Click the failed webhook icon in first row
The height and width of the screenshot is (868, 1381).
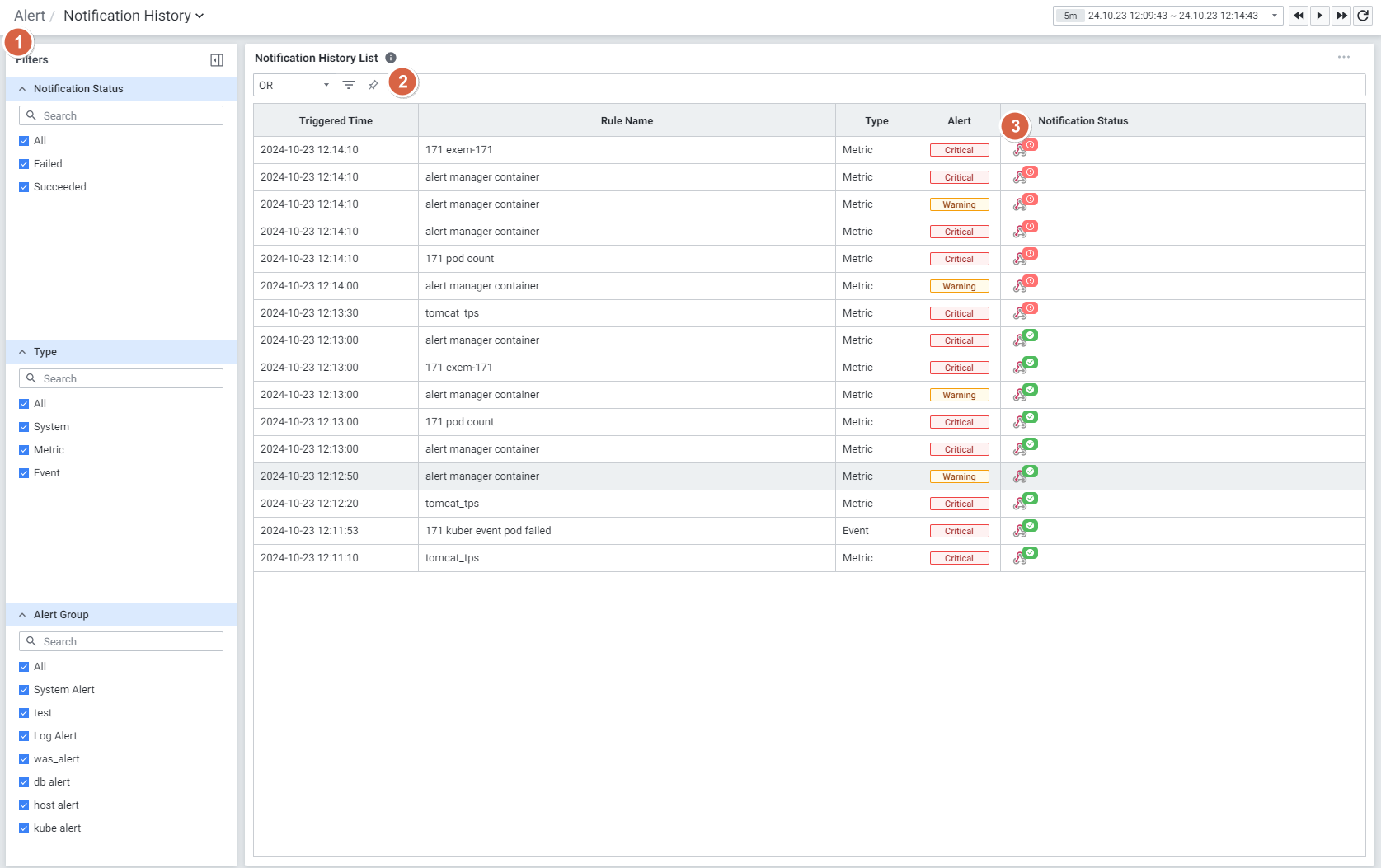pyautogui.click(x=1022, y=149)
